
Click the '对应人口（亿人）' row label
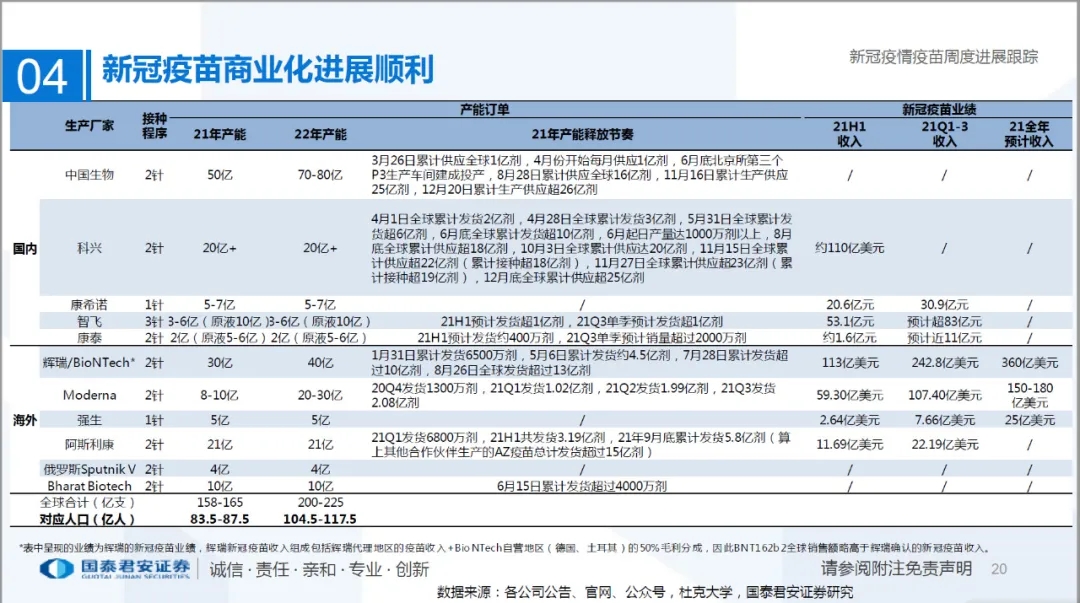(x=87, y=520)
